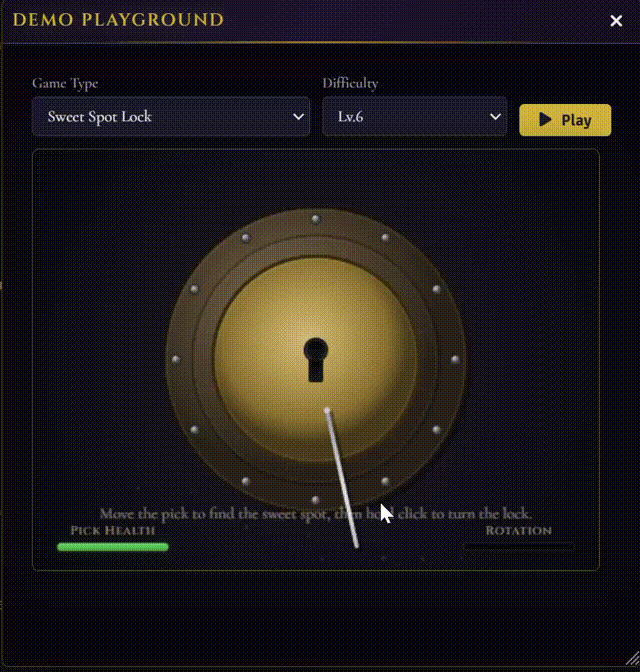Click the Demo Playground title text
The width and height of the screenshot is (640, 672).
[x=118, y=20]
